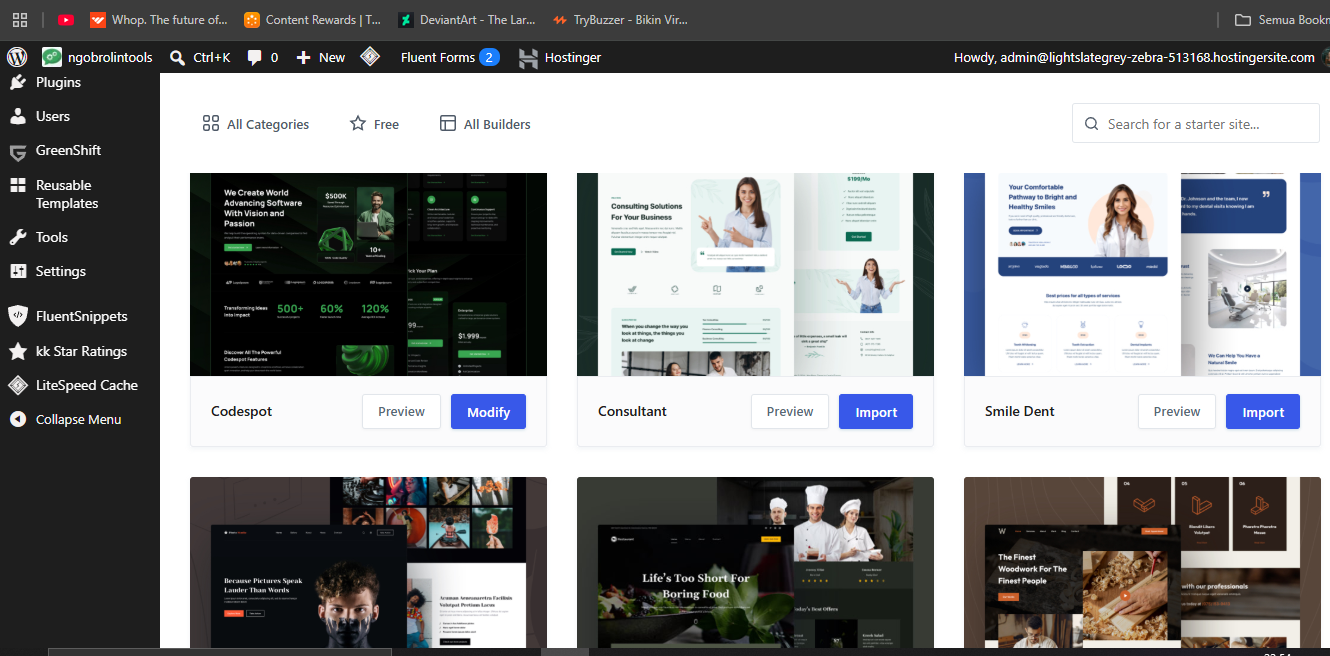1330x656 pixels.
Task: Import the Smile Dent template
Action: (1263, 411)
